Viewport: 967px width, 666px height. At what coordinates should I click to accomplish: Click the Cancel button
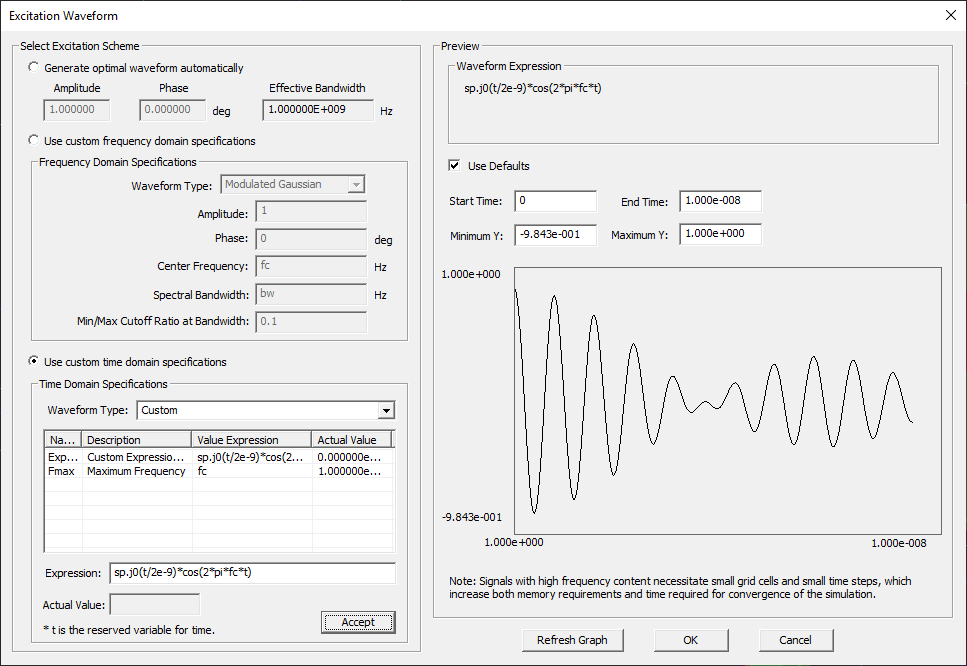coord(795,640)
